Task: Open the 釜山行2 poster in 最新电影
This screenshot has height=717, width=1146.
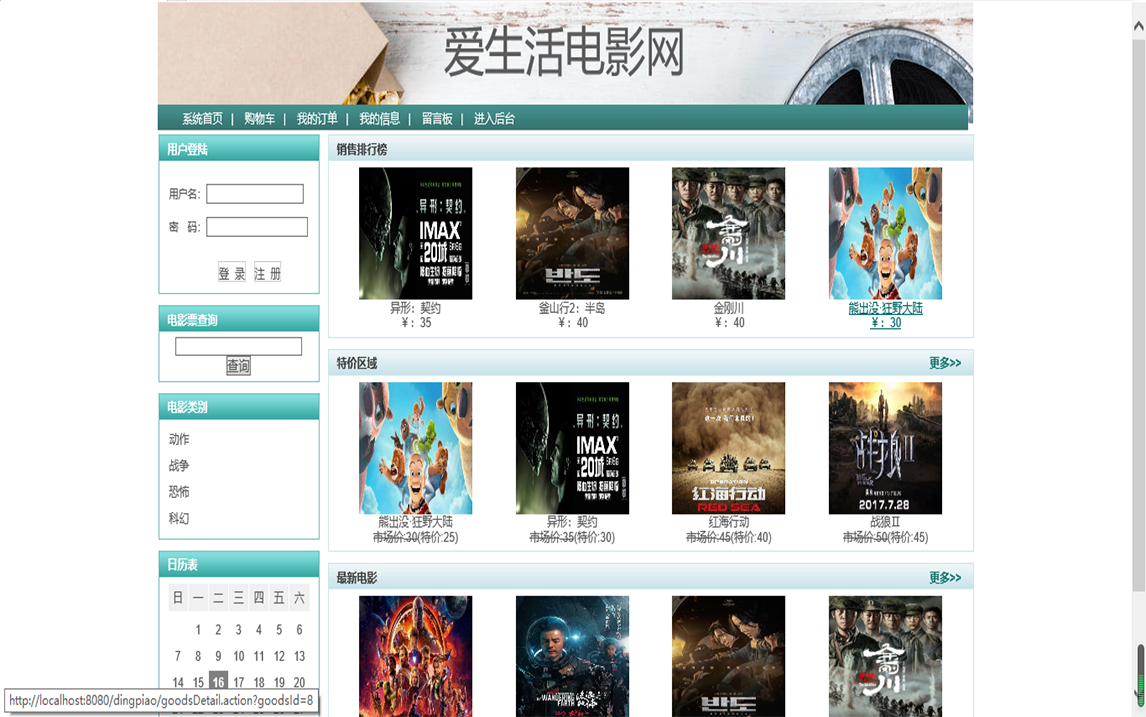Action: [729, 656]
